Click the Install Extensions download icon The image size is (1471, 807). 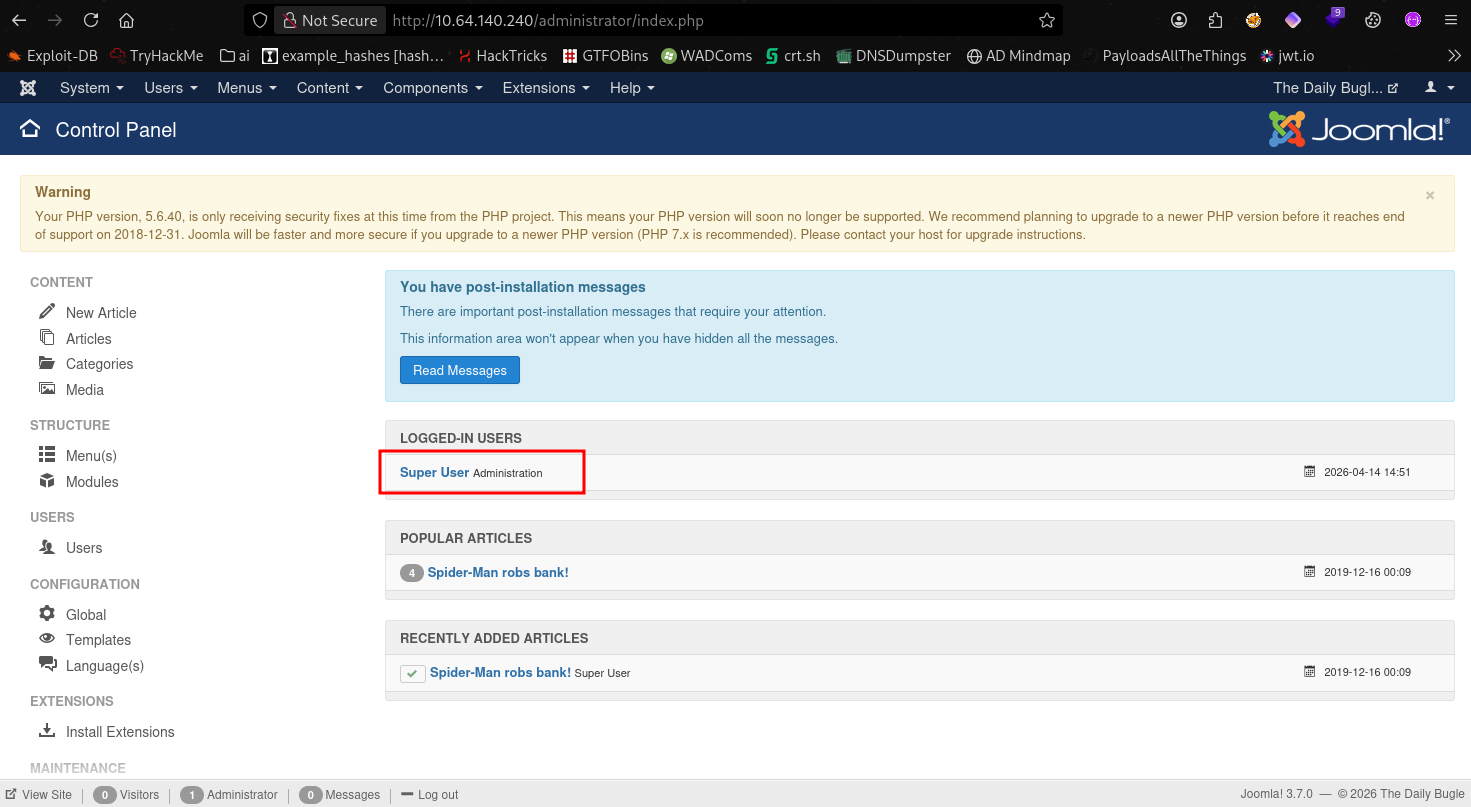point(47,731)
